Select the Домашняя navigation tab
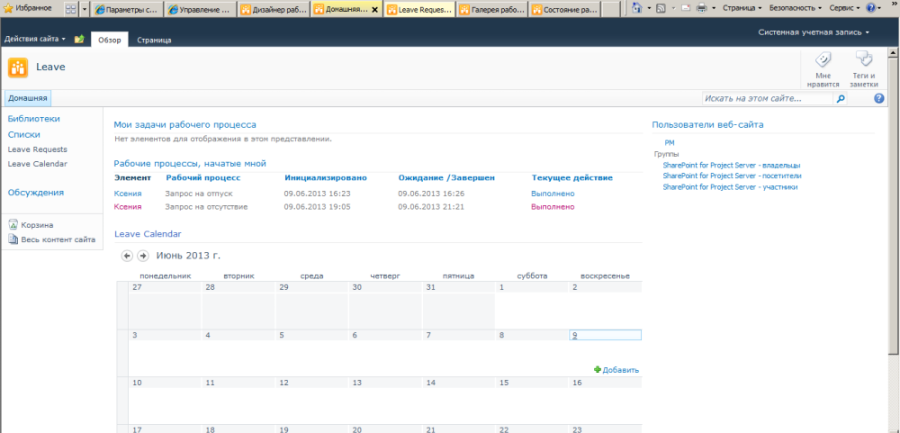Viewport: 900px width, 433px height. pos(28,98)
